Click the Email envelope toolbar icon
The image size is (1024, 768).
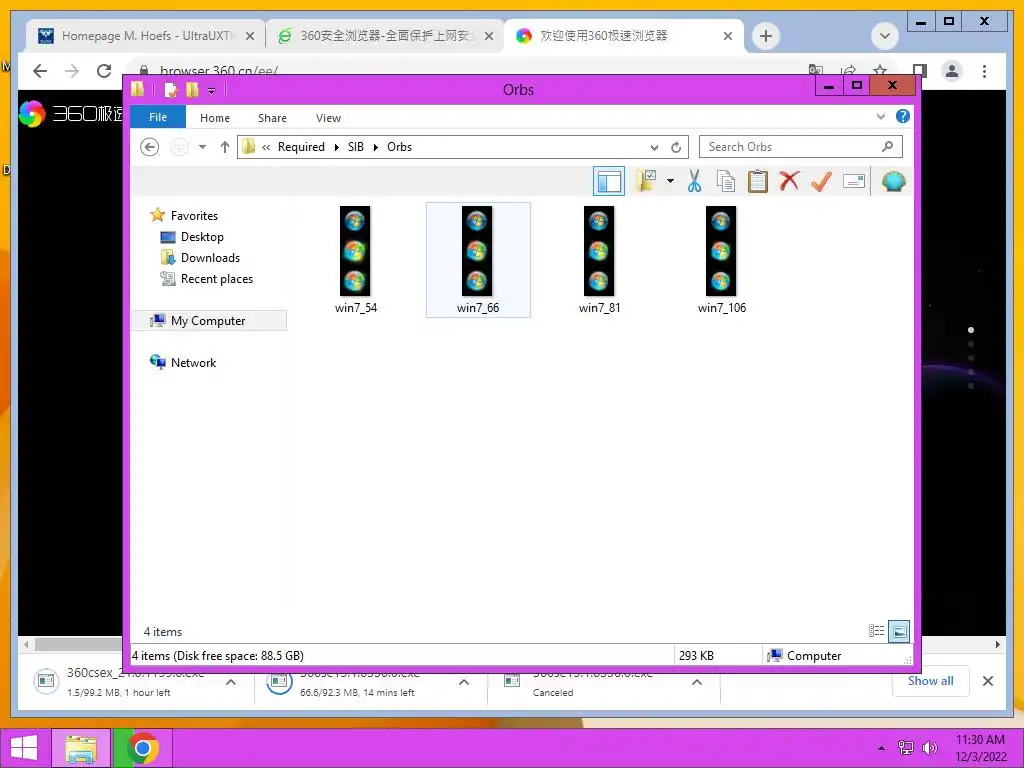854,181
